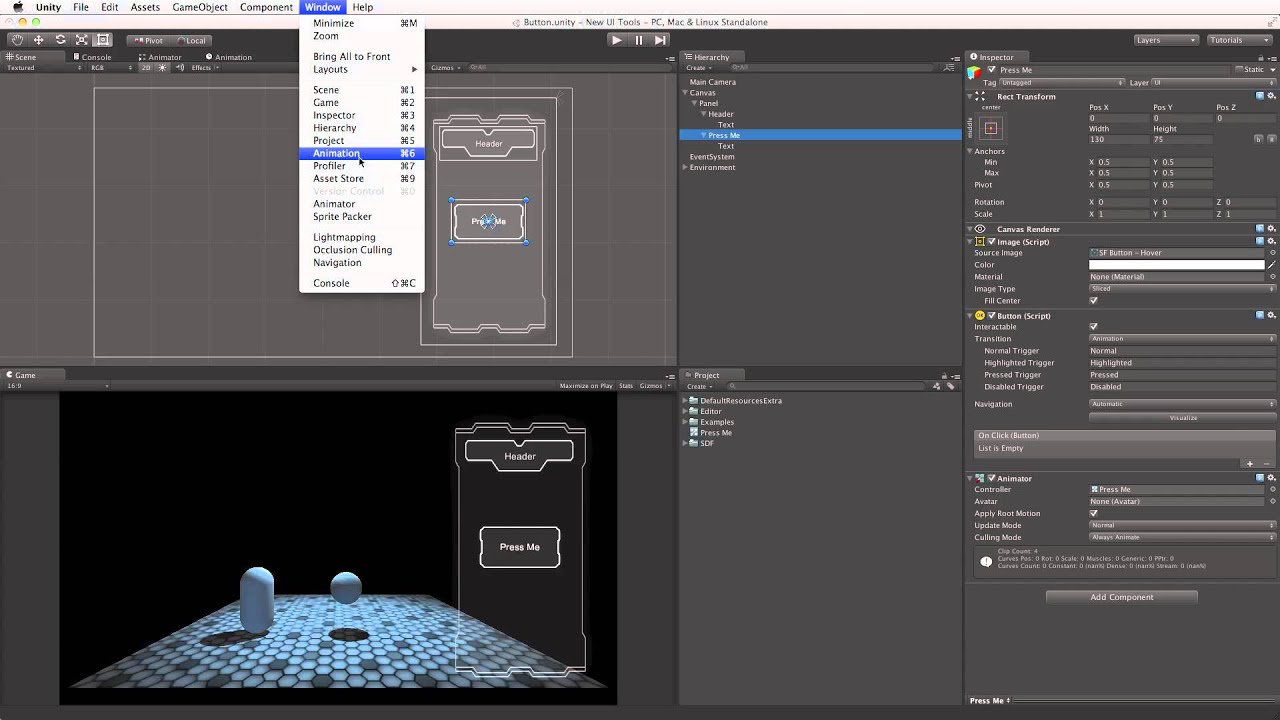Pick Source Image via object selector circle
The width and height of the screenshot is (1280, 720).
pyautogui.click(x=1272, y=253)
